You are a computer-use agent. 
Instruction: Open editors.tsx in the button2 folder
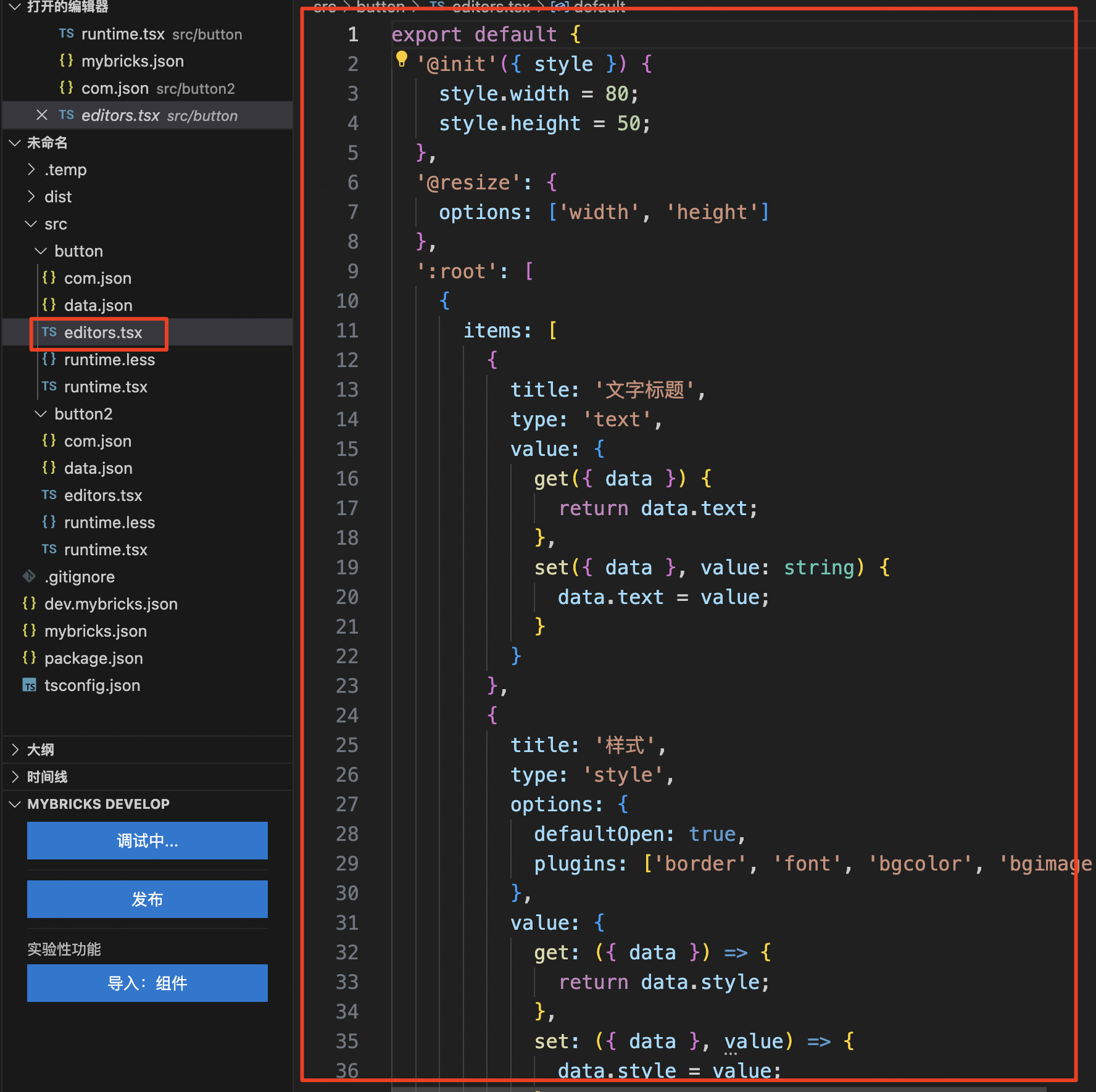(147, 495)
